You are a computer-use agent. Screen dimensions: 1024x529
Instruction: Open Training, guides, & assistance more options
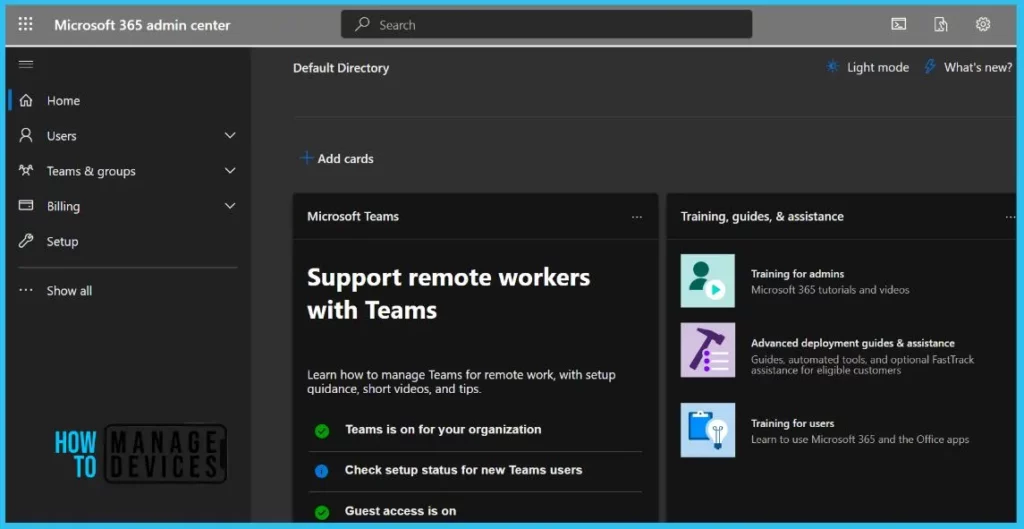(1010, 217)
